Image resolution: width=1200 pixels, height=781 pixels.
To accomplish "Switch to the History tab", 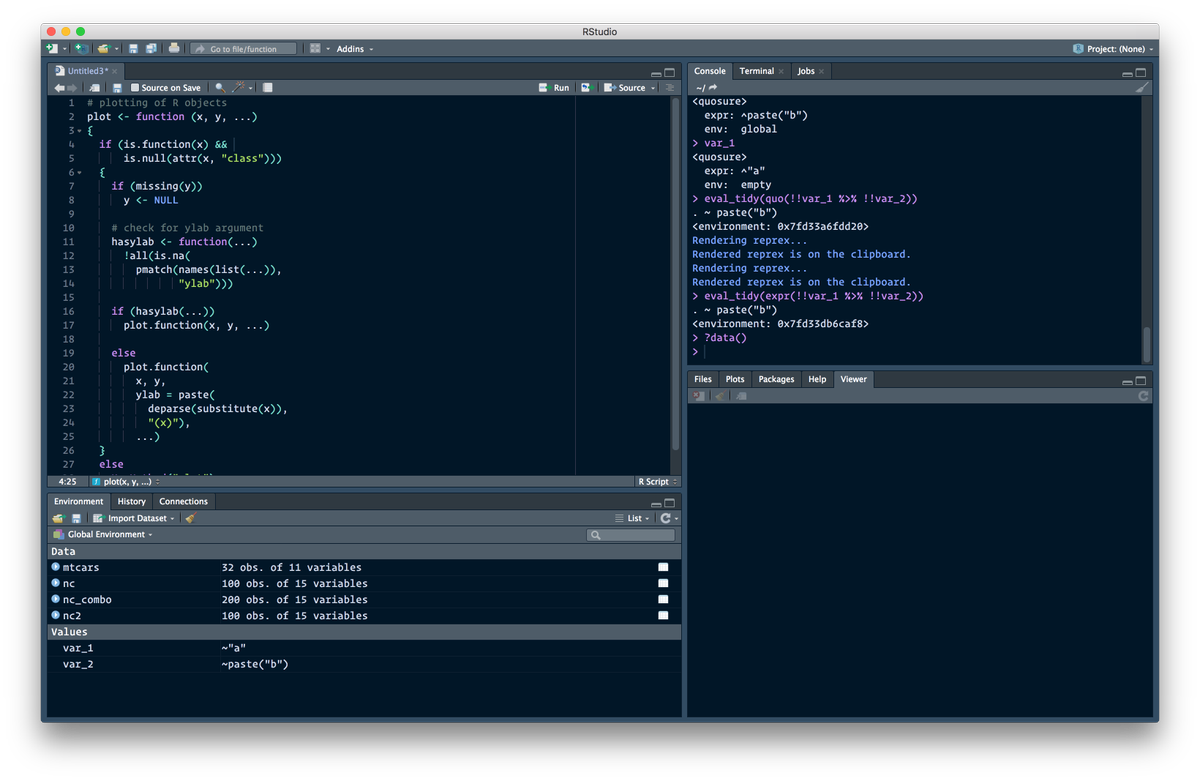I will (x=131, y=501).
